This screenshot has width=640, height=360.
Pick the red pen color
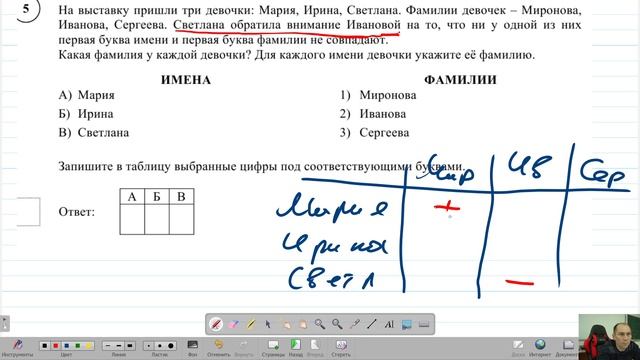pyautogui.click(x=56, y=346)
